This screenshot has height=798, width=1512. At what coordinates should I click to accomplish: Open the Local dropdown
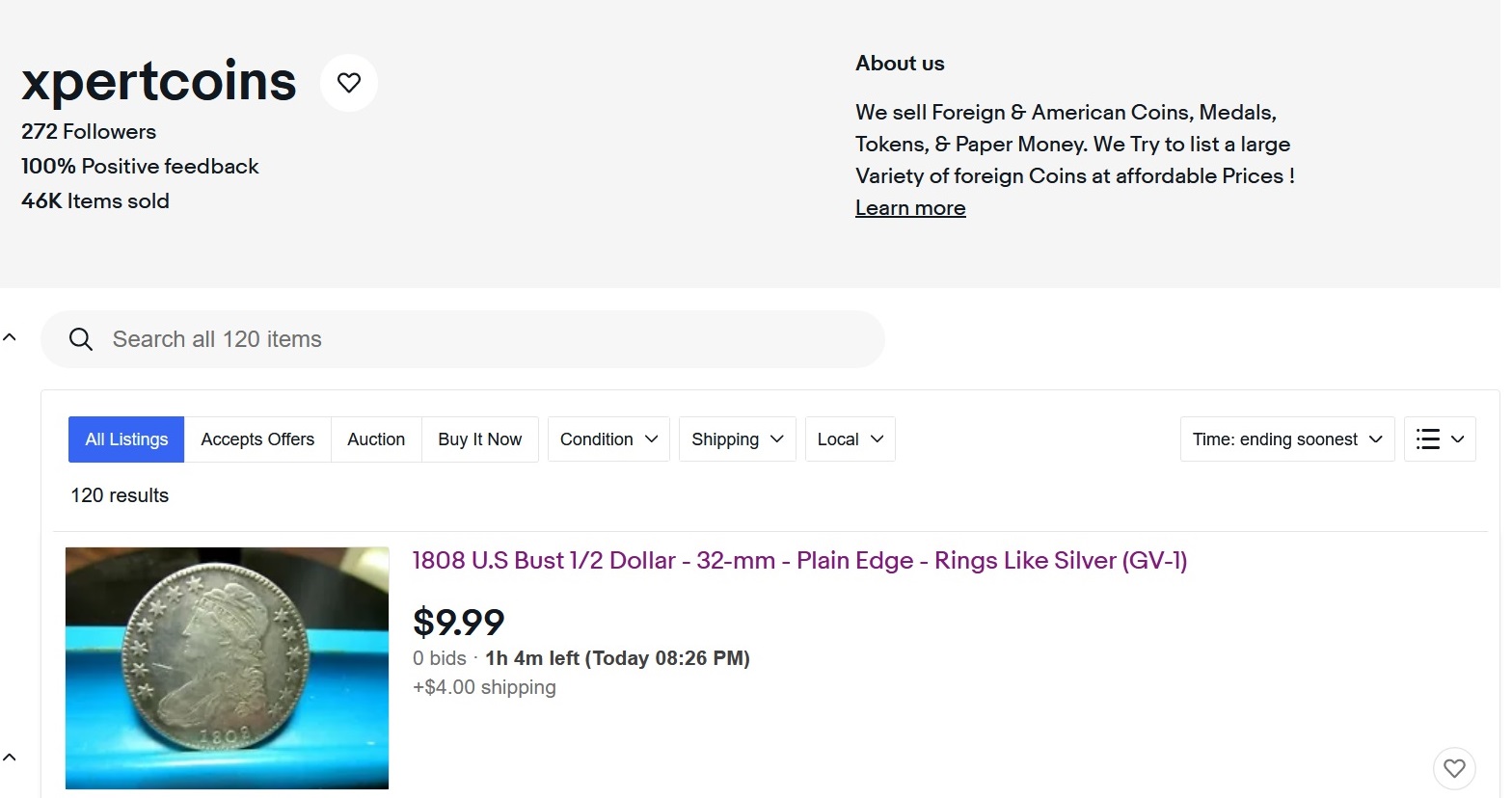click(850, 439)
